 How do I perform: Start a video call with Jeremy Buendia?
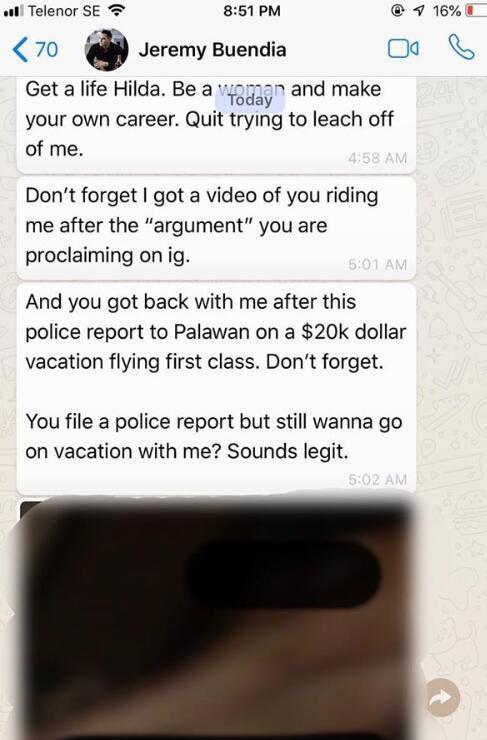coord(403,49)
